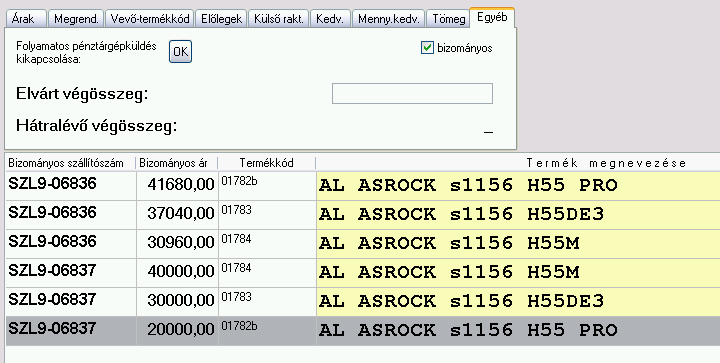Open the Árak tab

(x=26, y=19)
